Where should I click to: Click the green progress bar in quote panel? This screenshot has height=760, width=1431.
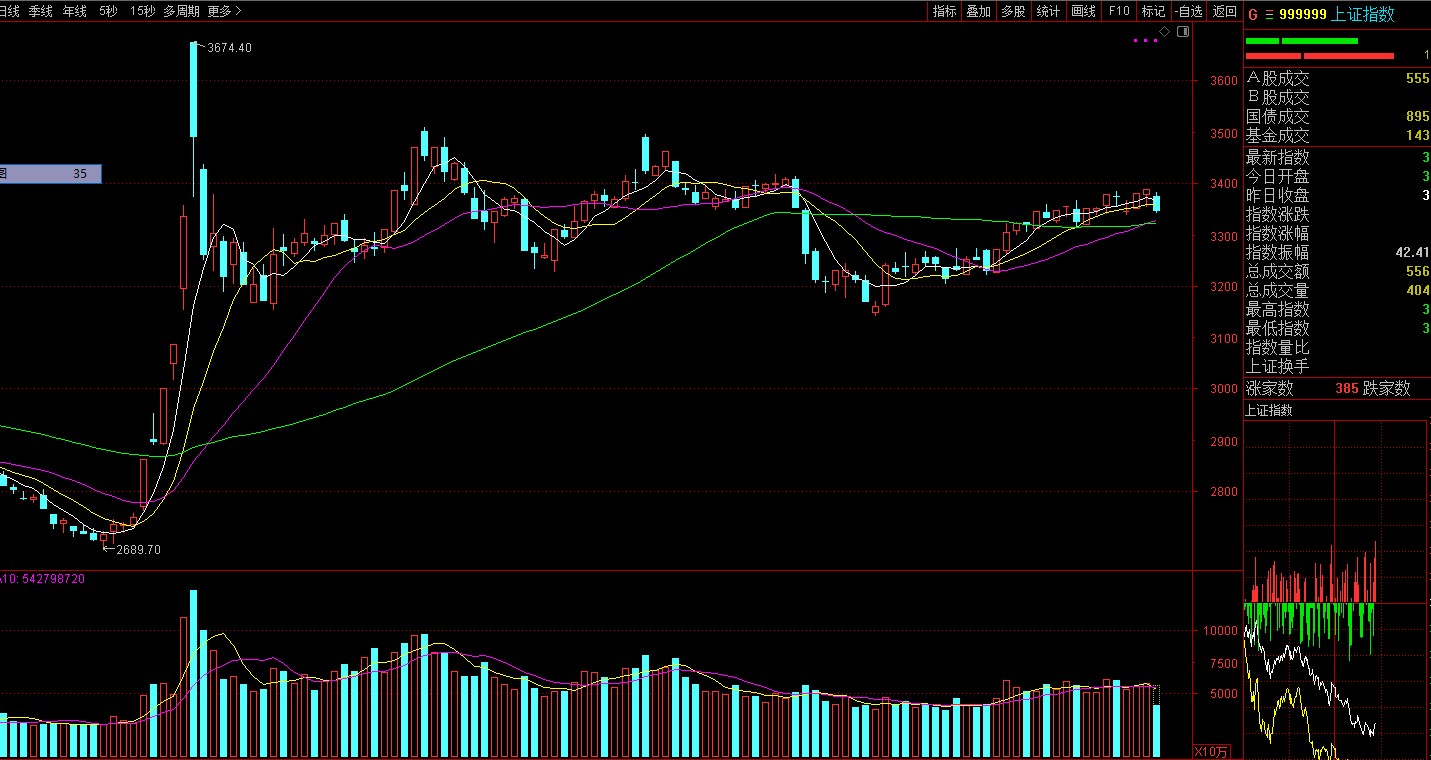point(1302,41)
